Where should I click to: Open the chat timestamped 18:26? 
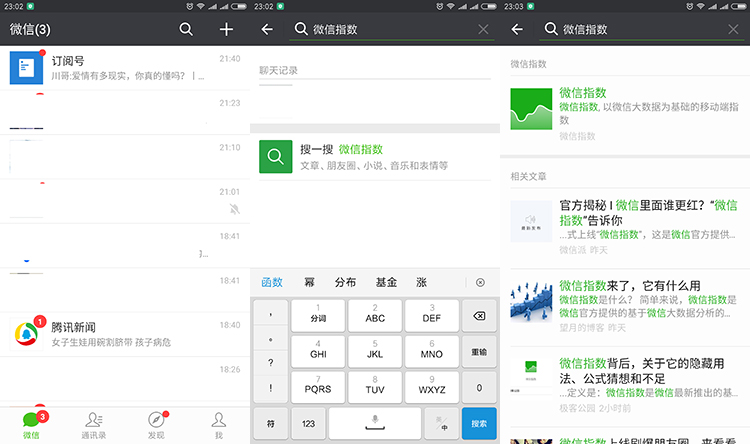125,379
